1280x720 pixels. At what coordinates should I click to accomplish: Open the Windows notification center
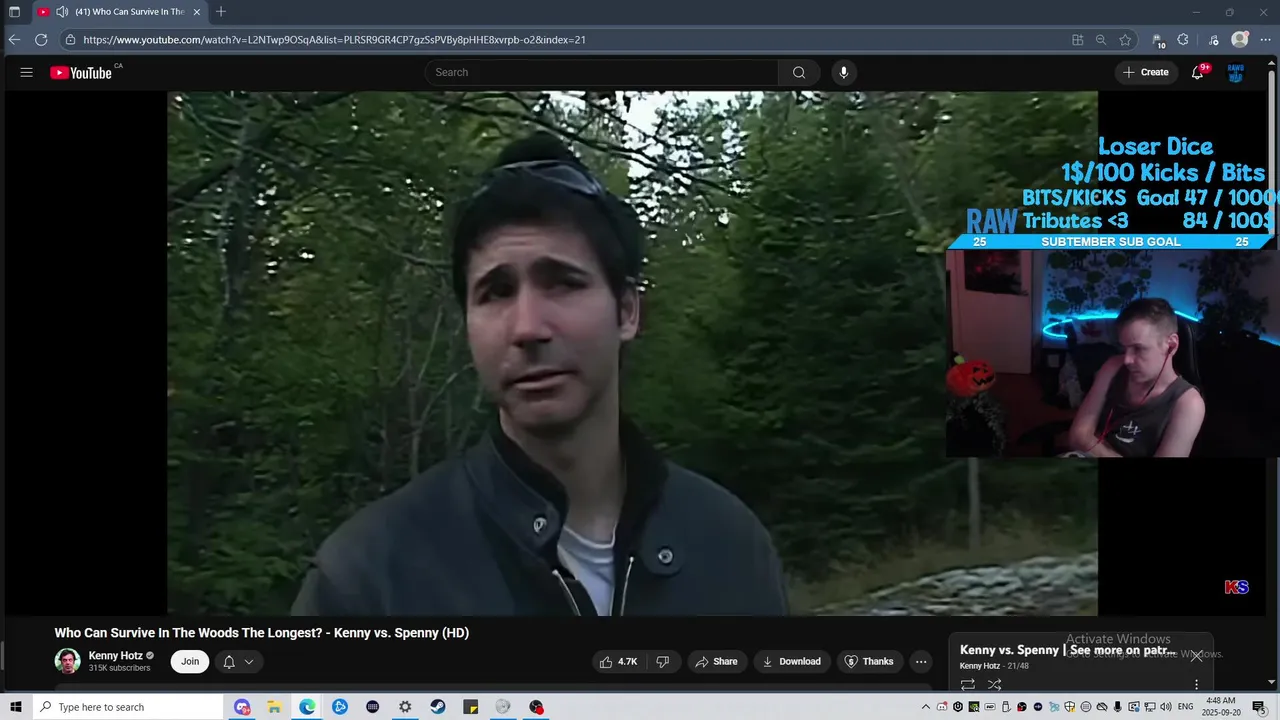coord(1259,707)
